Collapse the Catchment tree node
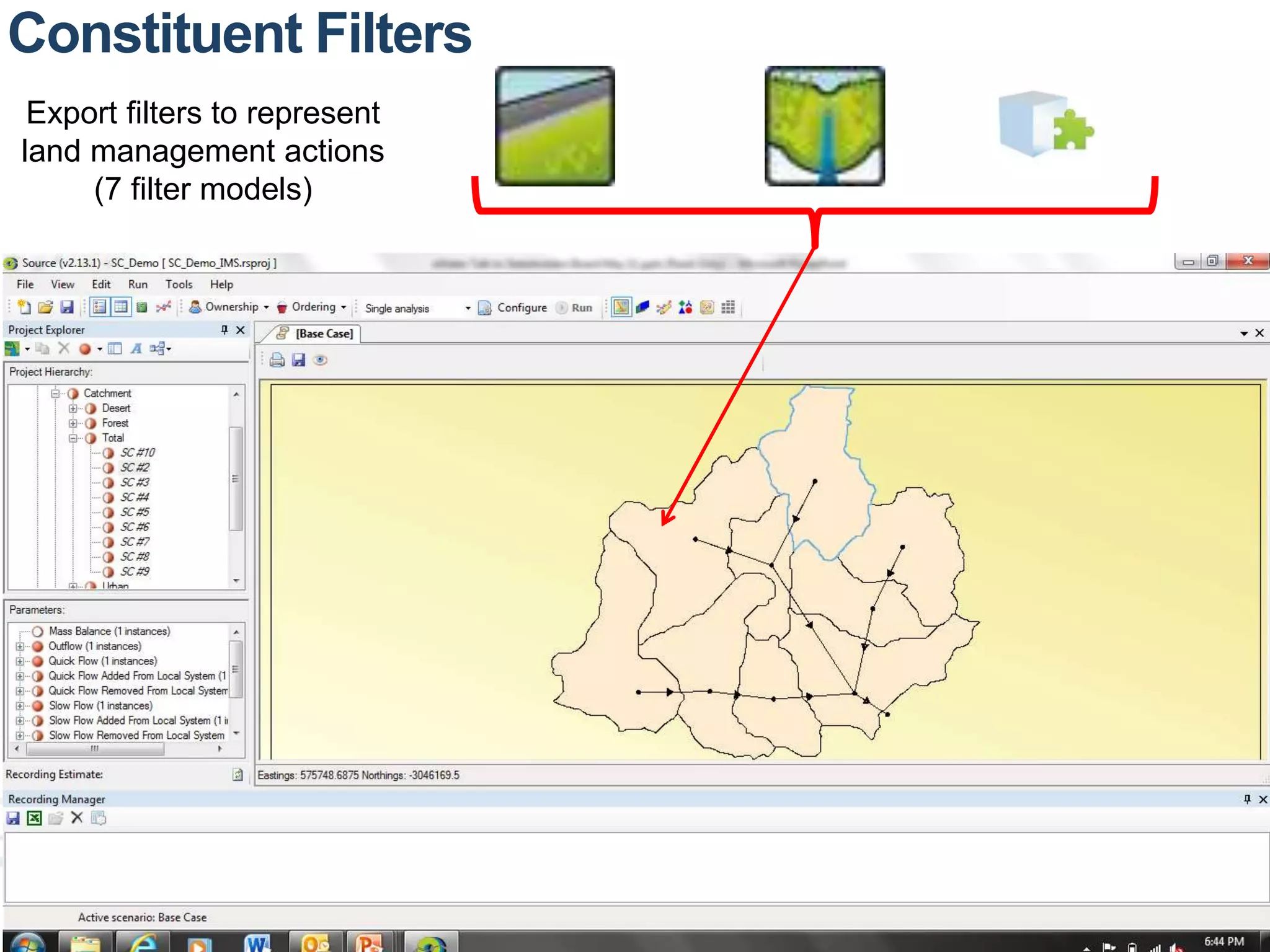The width and height of the screenshot is (1270, 952). [x=55, y=394]
